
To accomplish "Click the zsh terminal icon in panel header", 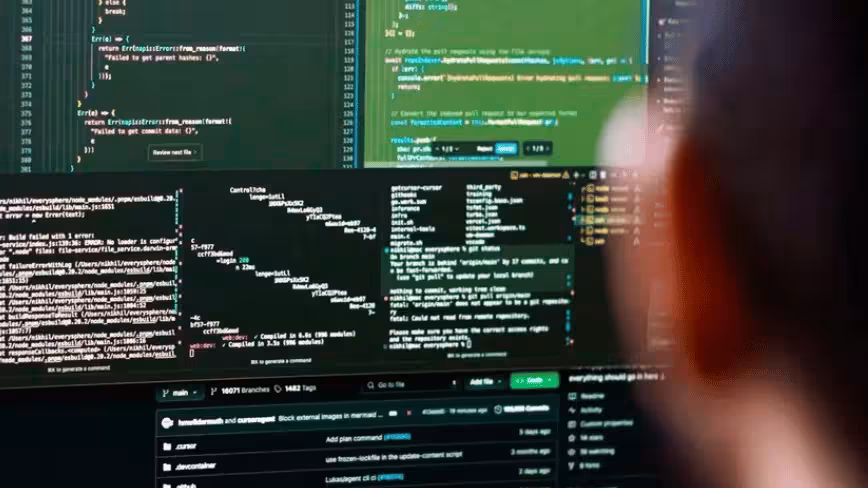I will point(514,175).
